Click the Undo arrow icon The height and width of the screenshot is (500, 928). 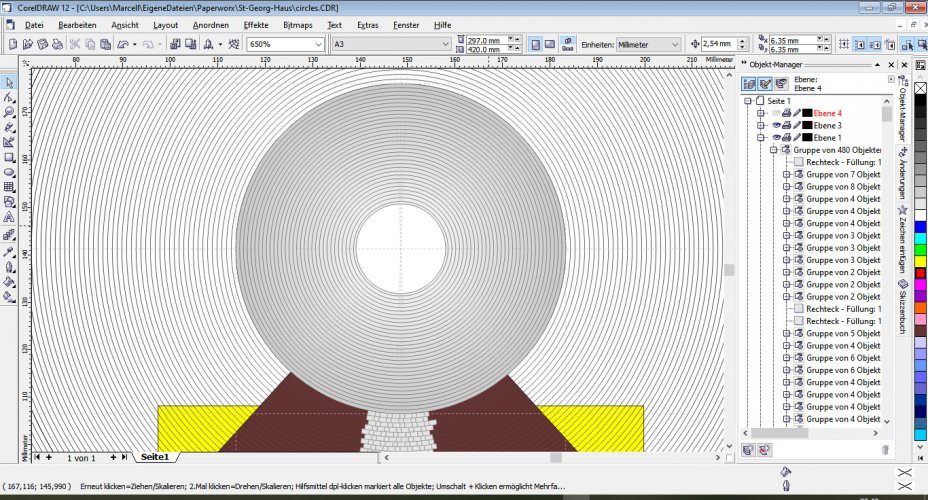[123, 44]
